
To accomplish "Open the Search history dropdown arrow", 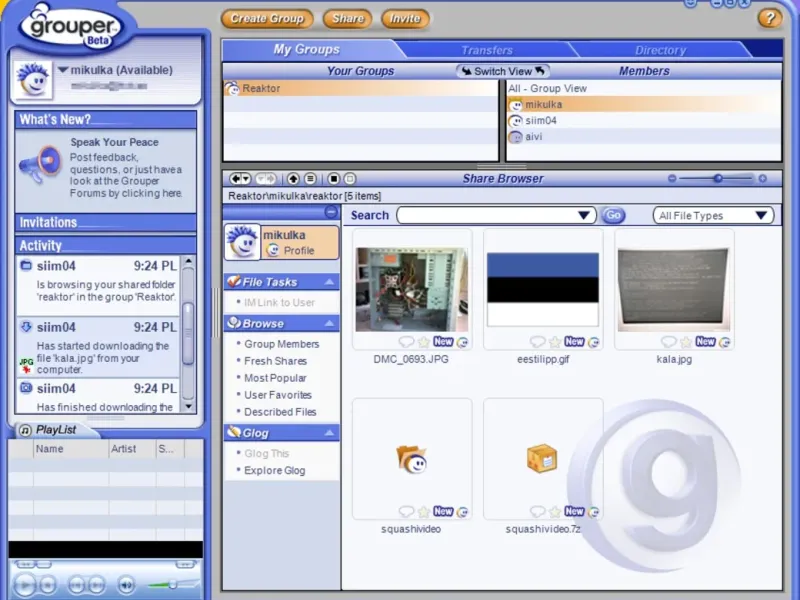I will tap(584, 215).
